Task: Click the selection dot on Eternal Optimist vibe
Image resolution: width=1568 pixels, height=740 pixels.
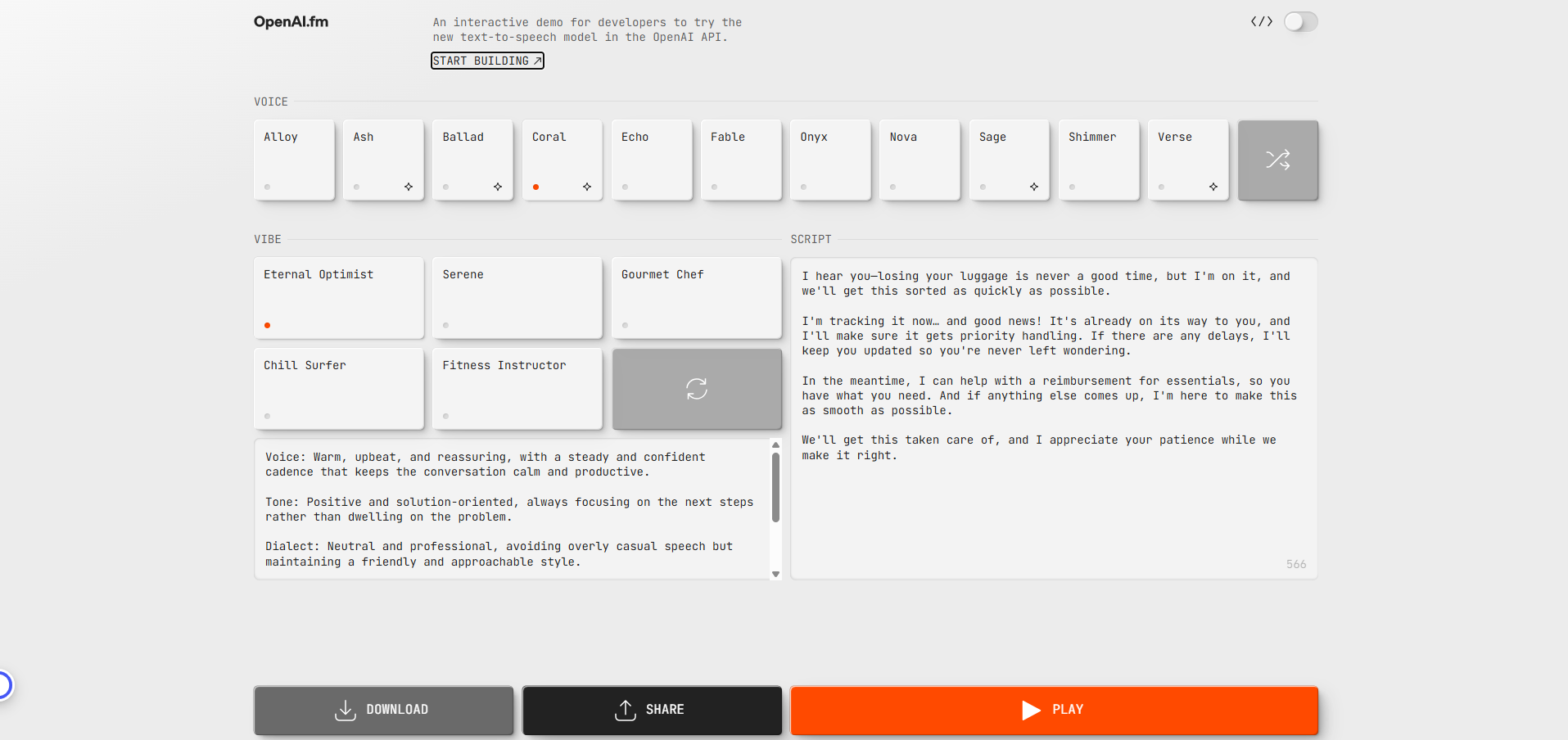Action: pyautogui.click(x=267, y=325)
